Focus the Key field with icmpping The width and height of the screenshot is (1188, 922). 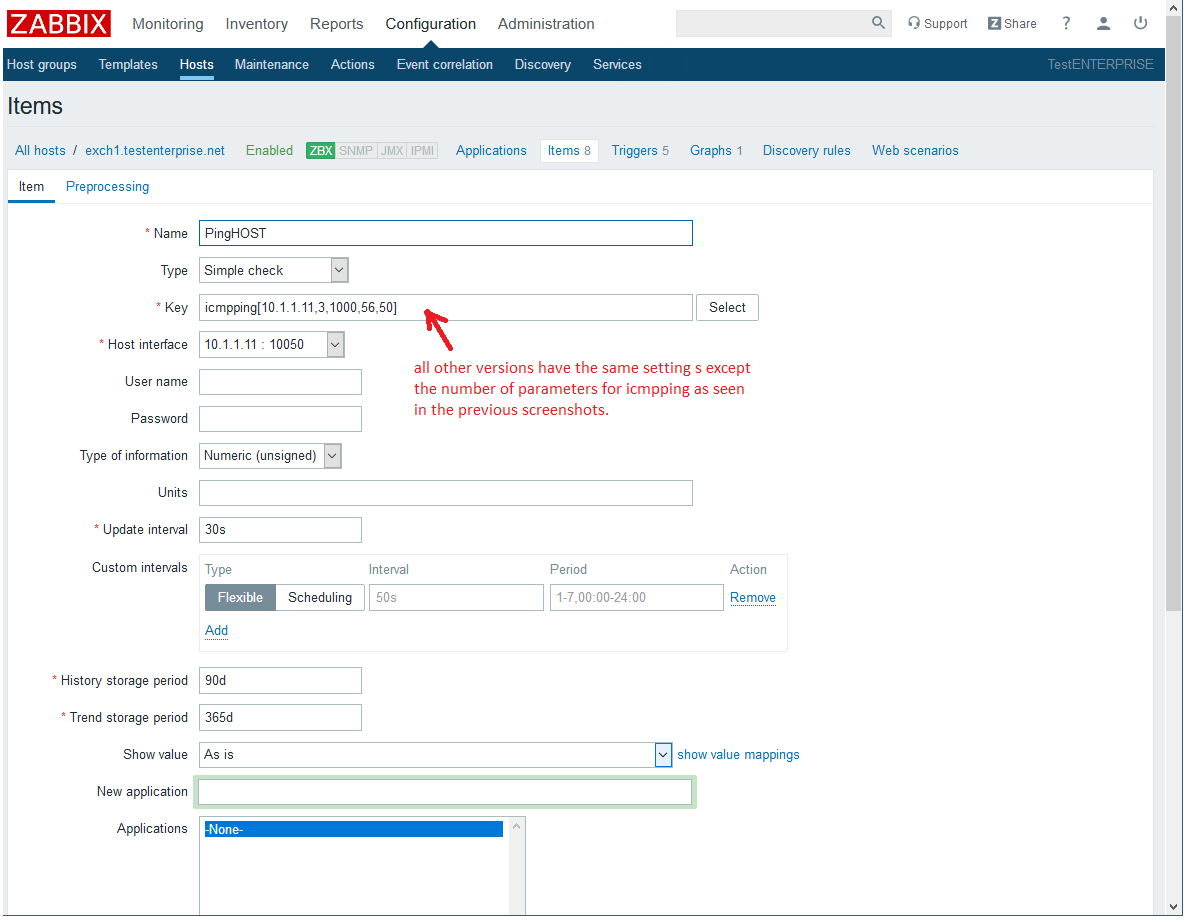pyautogui.click(x=446, y=308)
